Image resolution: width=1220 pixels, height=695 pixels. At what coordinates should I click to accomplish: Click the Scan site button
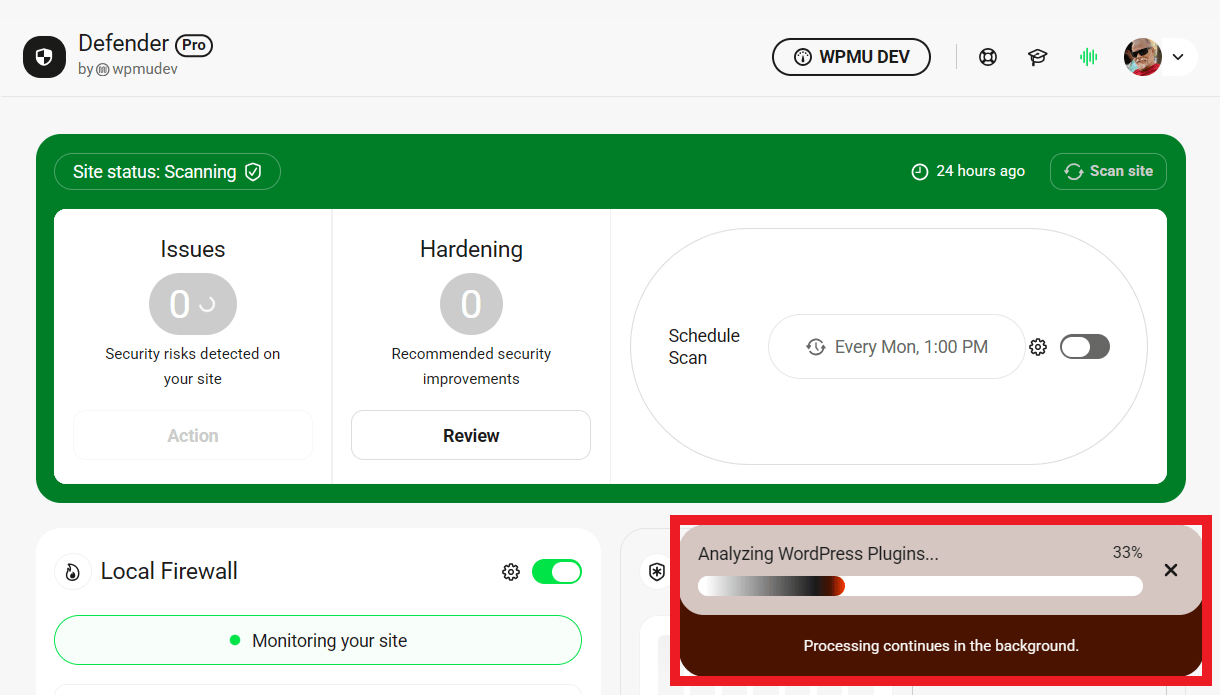point(1108,171)
